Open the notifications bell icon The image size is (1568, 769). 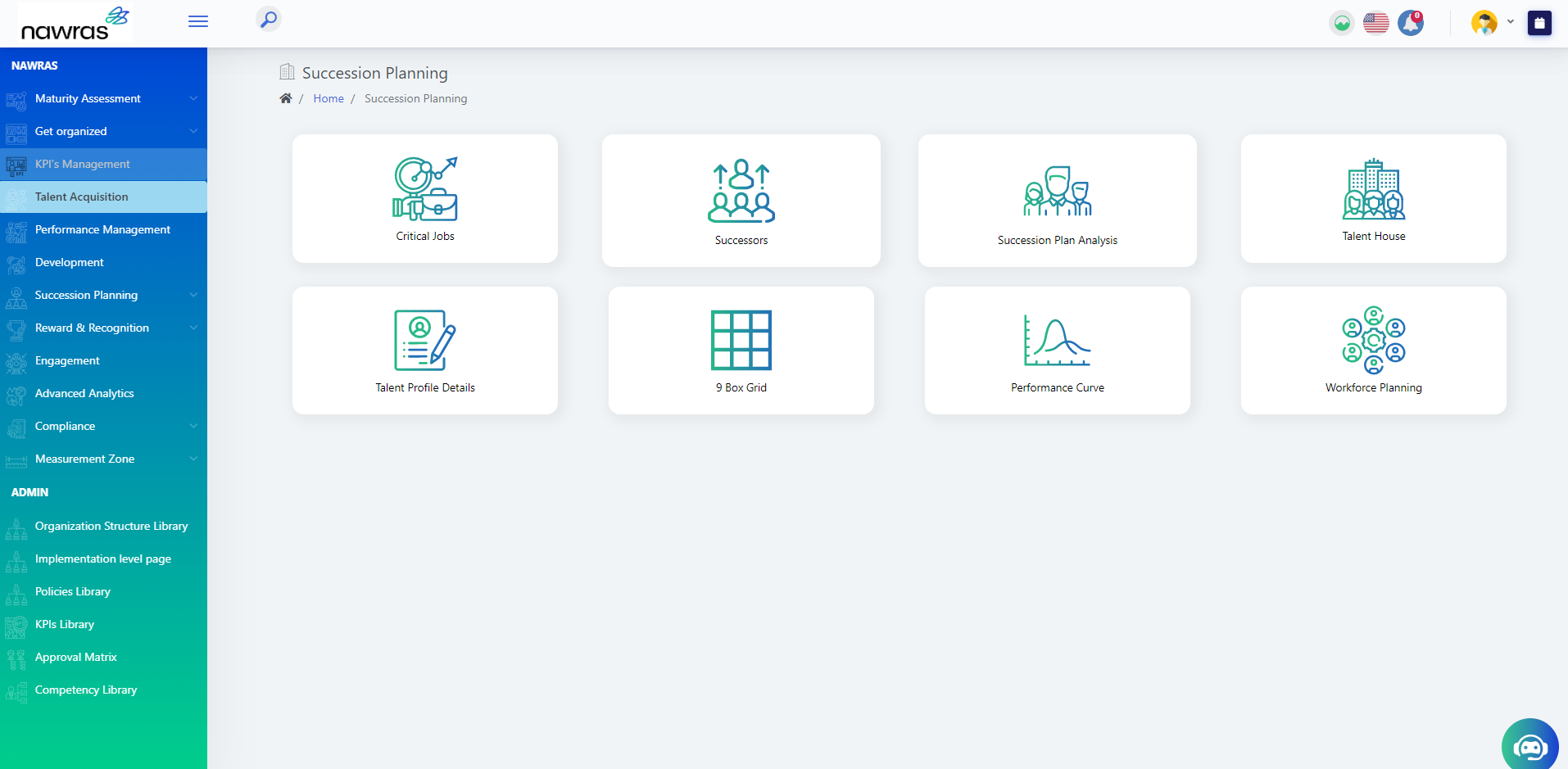(x=1411, y=23)
